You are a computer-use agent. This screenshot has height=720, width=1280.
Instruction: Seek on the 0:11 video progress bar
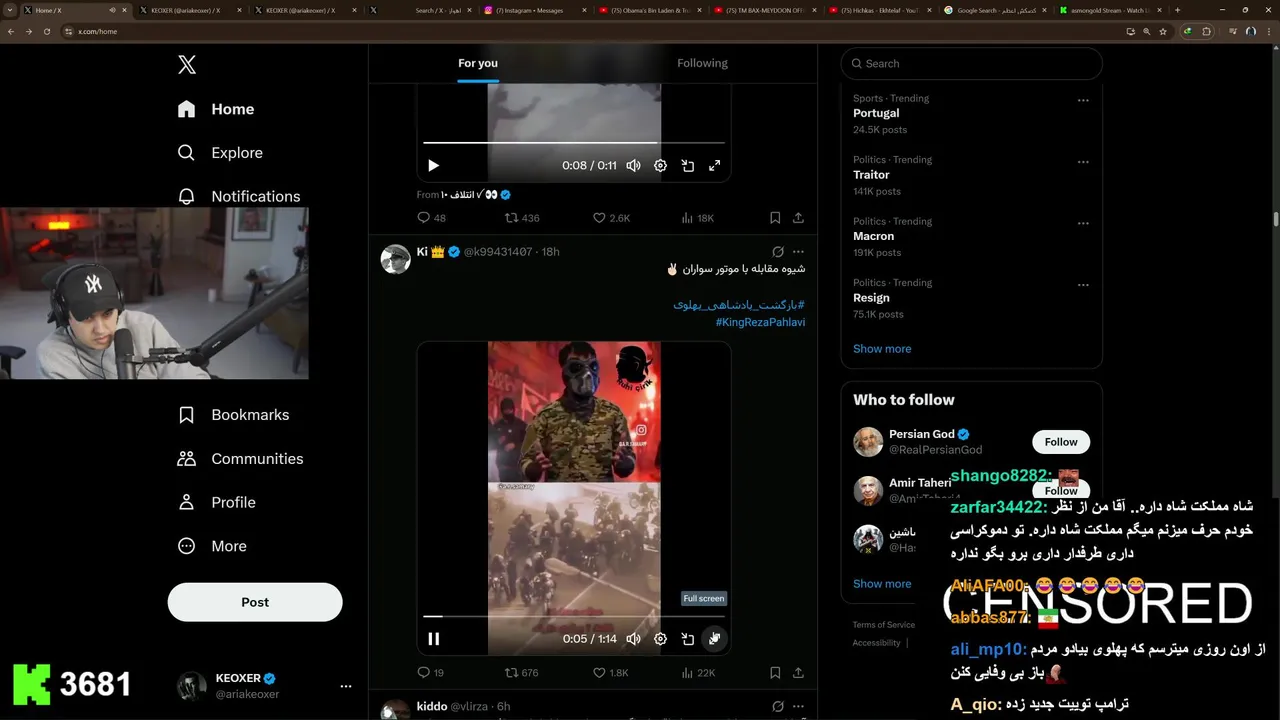tap(574, 143)
